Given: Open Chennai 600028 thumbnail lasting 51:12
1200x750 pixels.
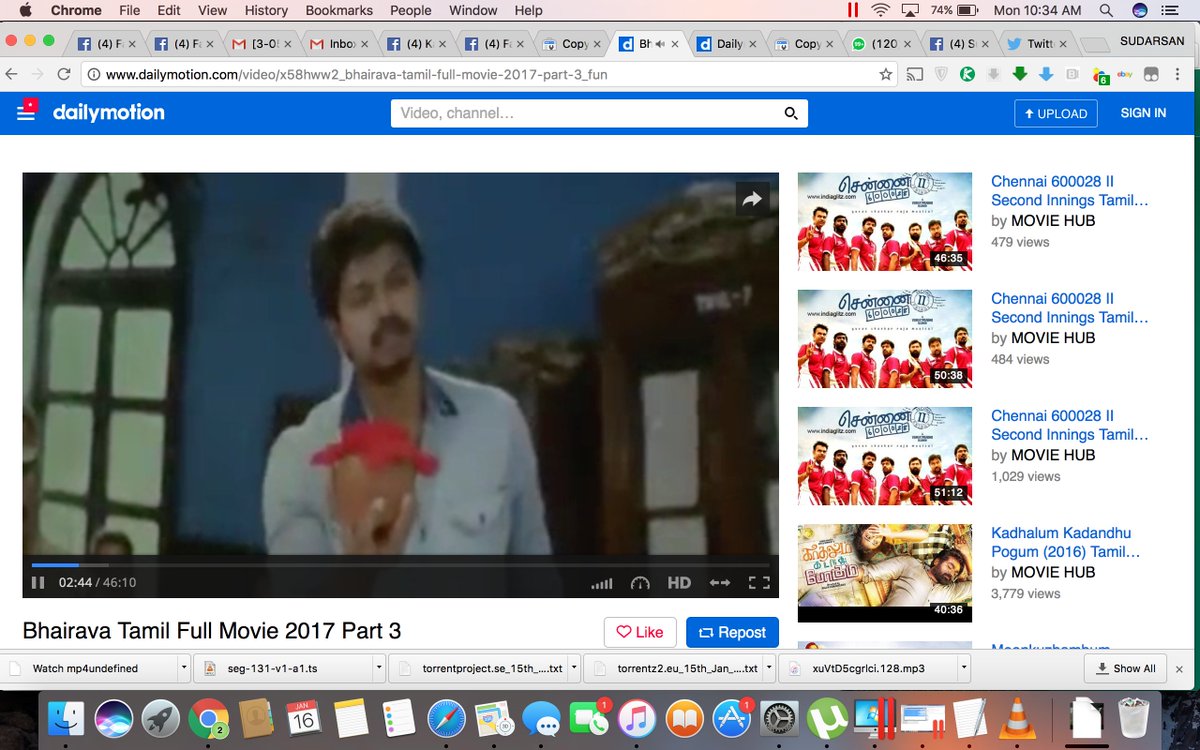Looking at the screenshot, I should [885, 456].
